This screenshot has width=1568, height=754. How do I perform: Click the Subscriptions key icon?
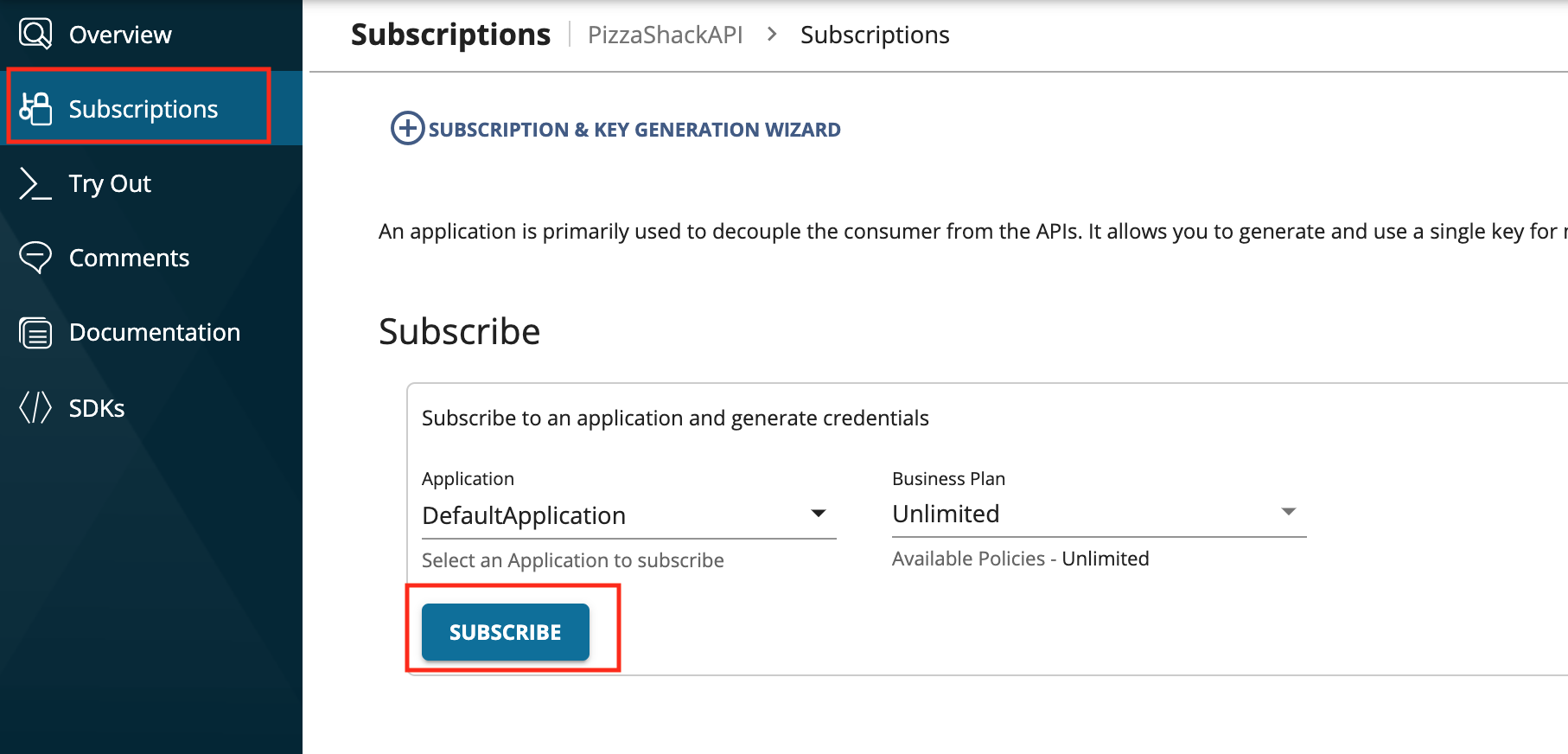pos(35,108)
